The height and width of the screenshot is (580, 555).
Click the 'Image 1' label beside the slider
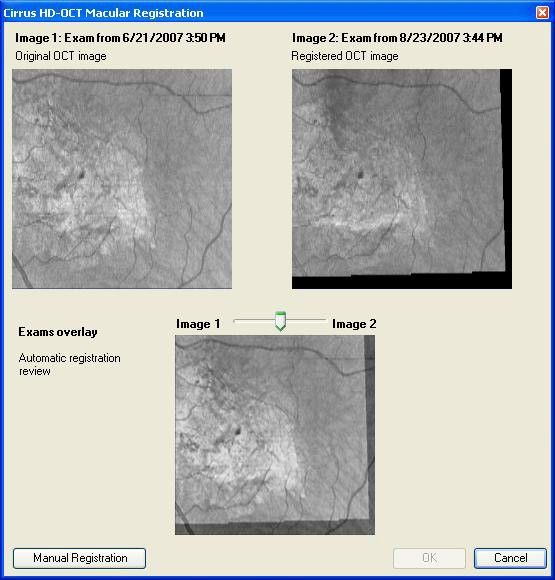coord(198,324)
